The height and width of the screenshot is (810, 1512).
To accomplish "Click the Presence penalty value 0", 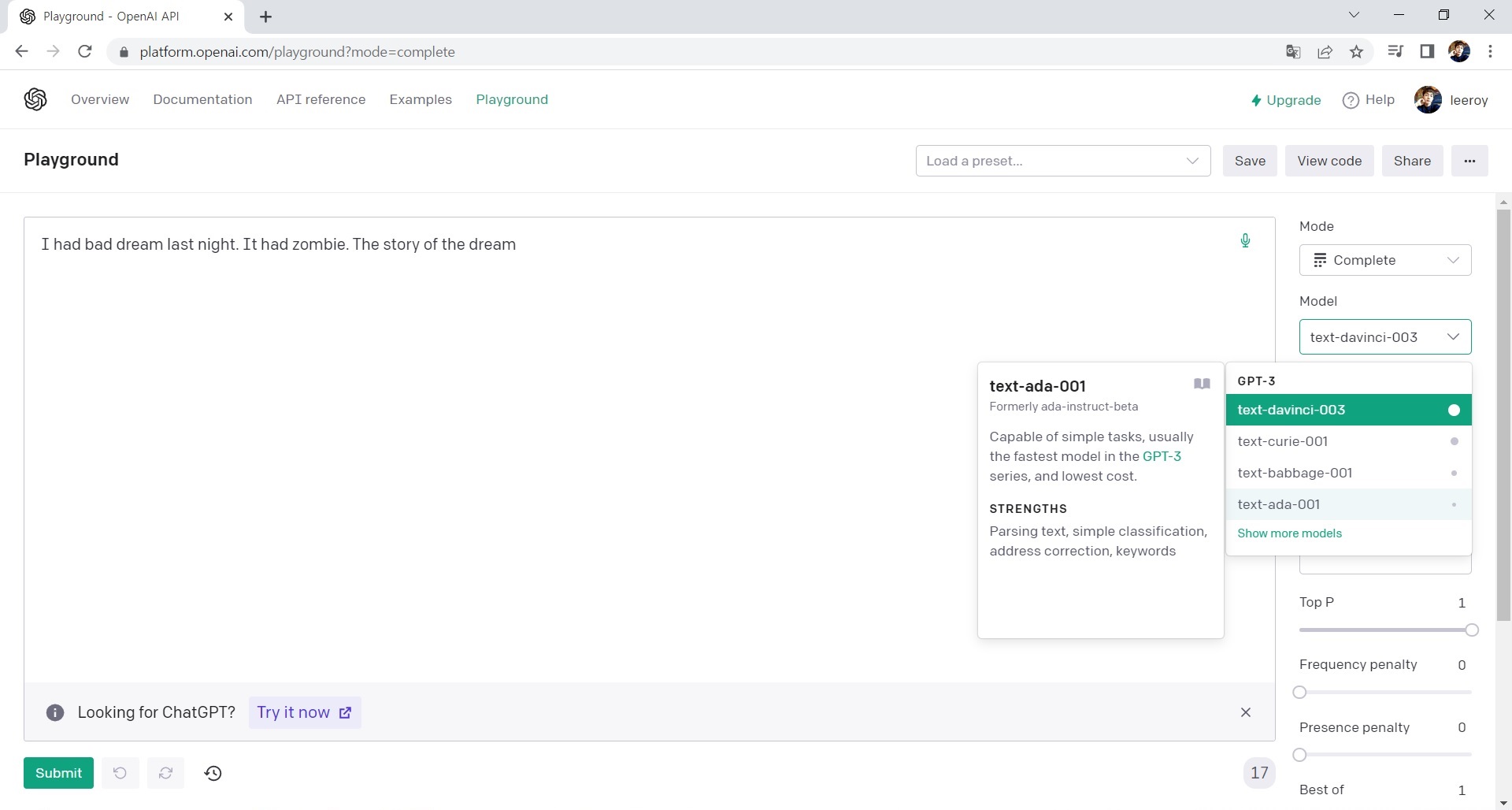I will coord(1462,727).
